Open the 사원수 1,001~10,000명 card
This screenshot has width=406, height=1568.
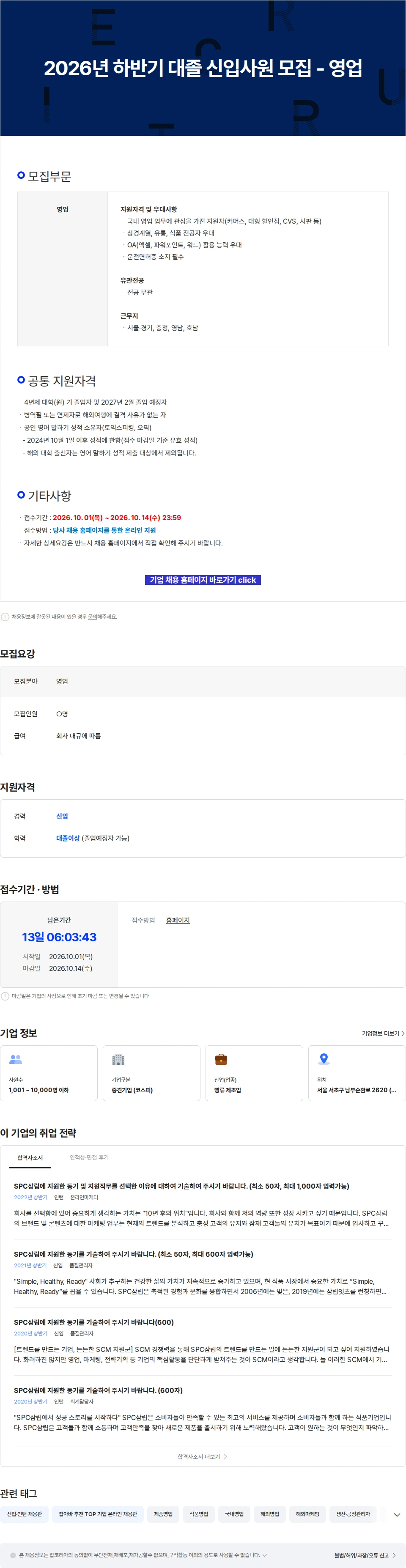coord(49,1073)
